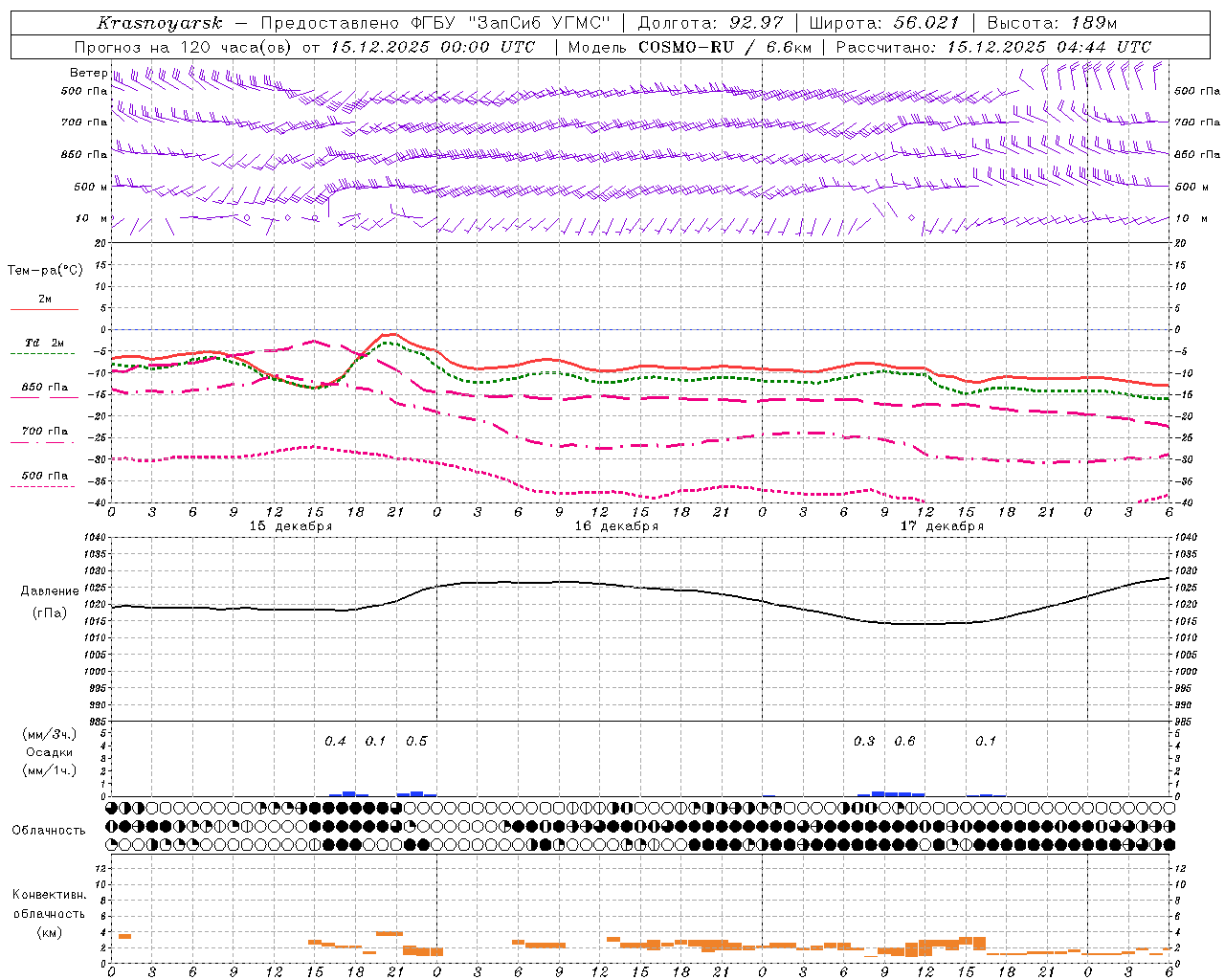Click the (мм/1ч.) units label
1225x980 pixels.
pyautogui.click(x=50, y=770)
